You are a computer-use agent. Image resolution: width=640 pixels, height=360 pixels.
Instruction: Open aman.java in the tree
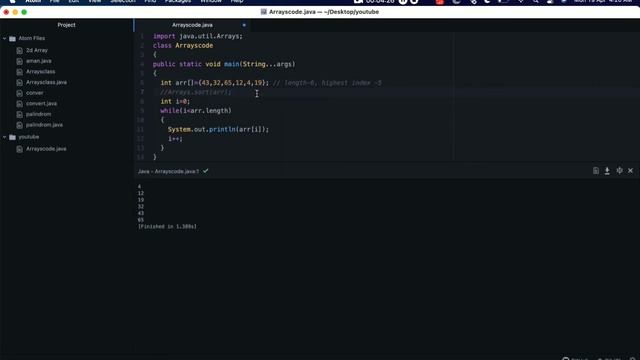coord(39,61)
